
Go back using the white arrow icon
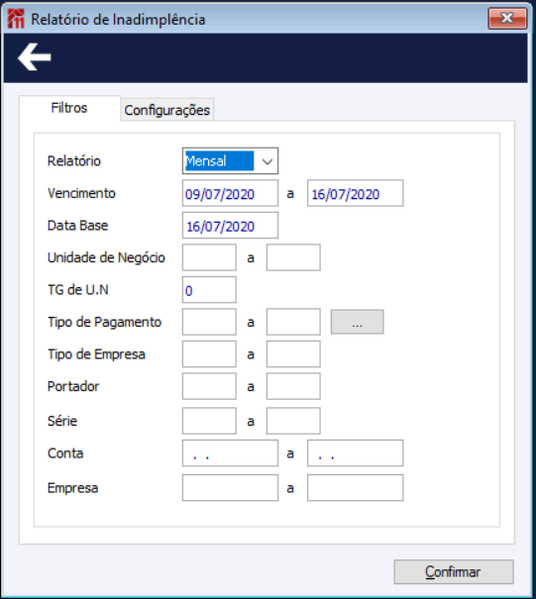[x=34, y=57]
